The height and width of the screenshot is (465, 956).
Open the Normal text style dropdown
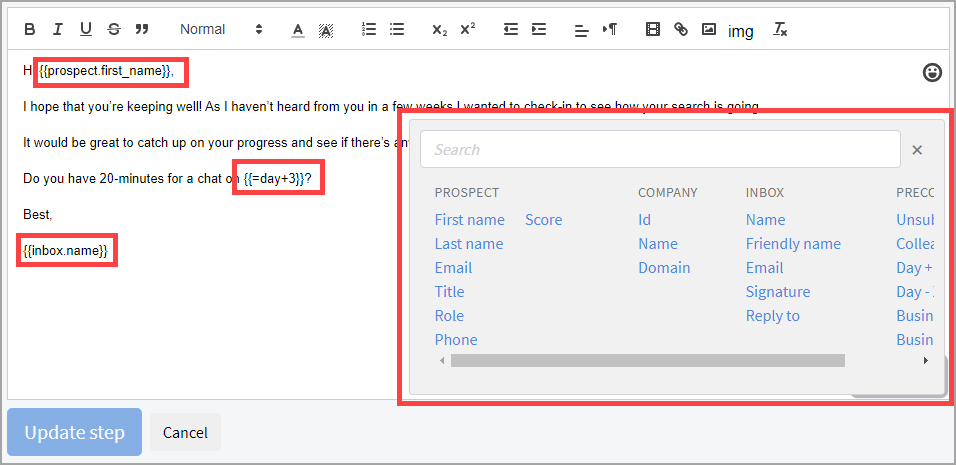coord(221,29)
